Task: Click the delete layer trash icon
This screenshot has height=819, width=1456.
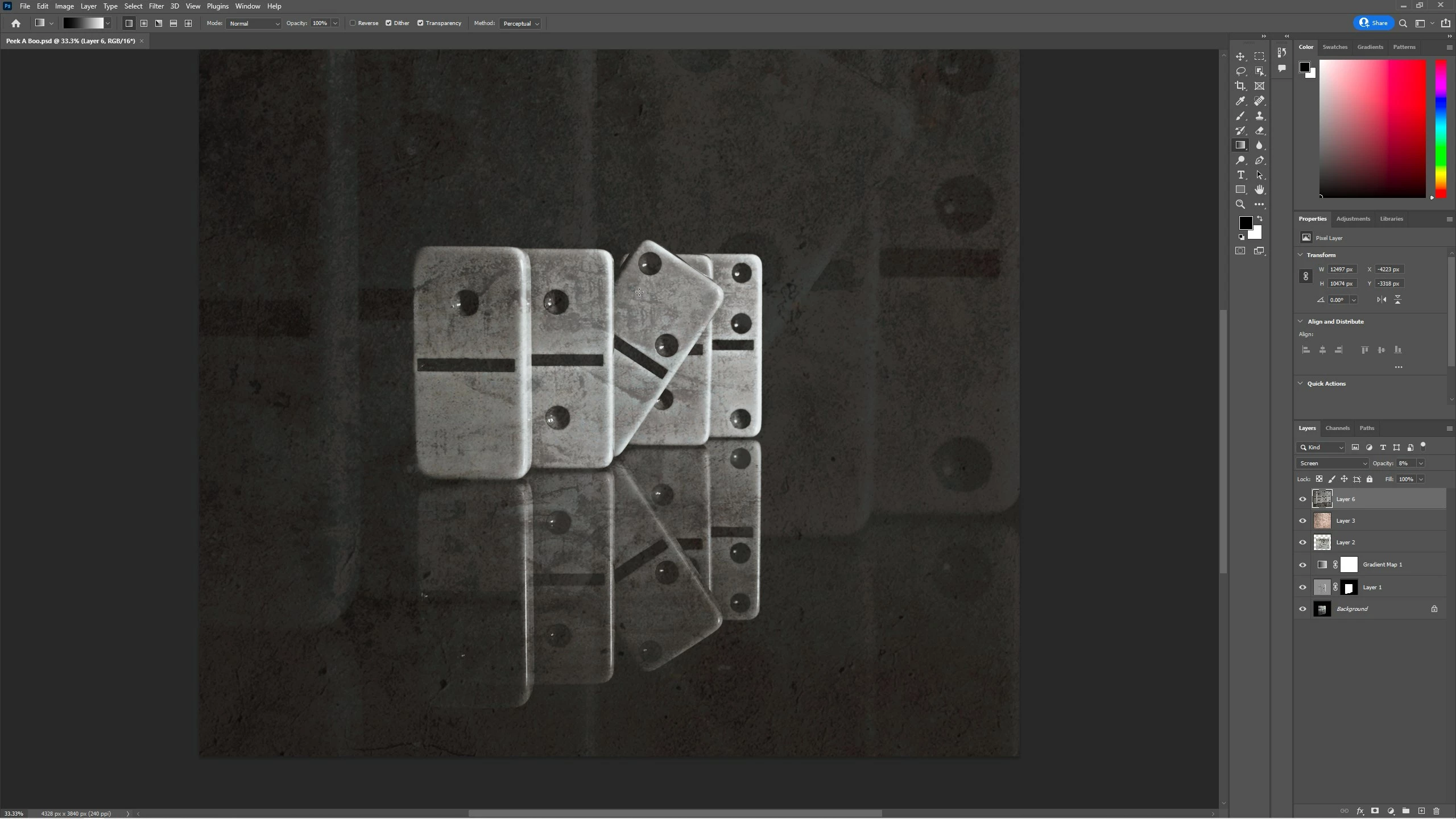Action: tap(1436, 811)
